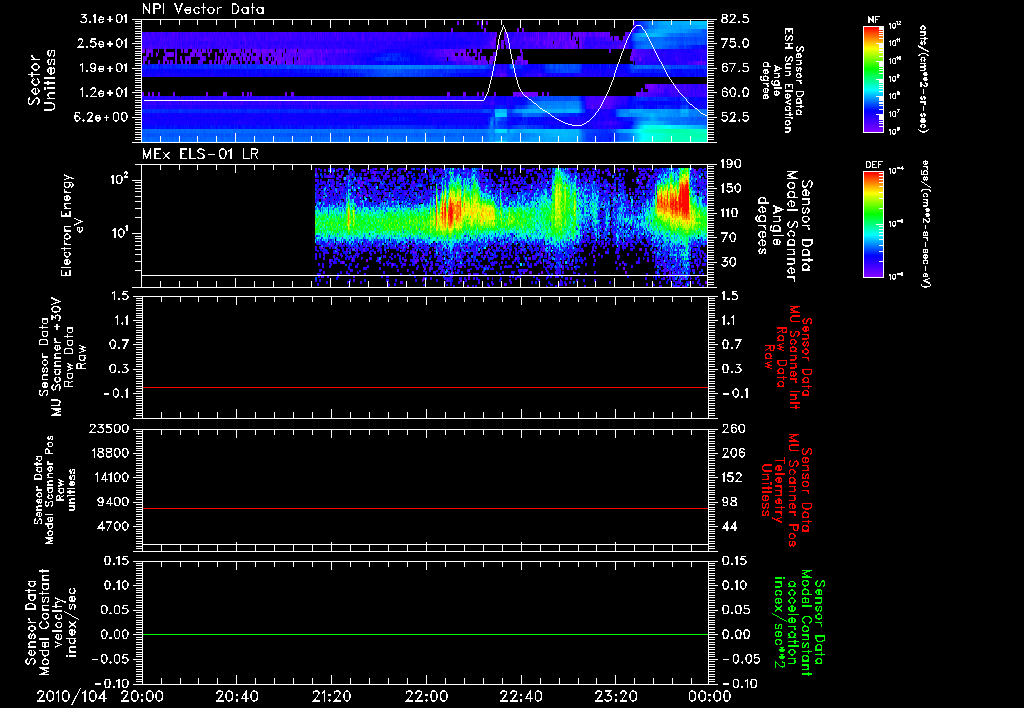The width and height of the screenshot is (1024, 708).
Task: Click the 00:00 time tick label
Action: [x=710, y=696]
